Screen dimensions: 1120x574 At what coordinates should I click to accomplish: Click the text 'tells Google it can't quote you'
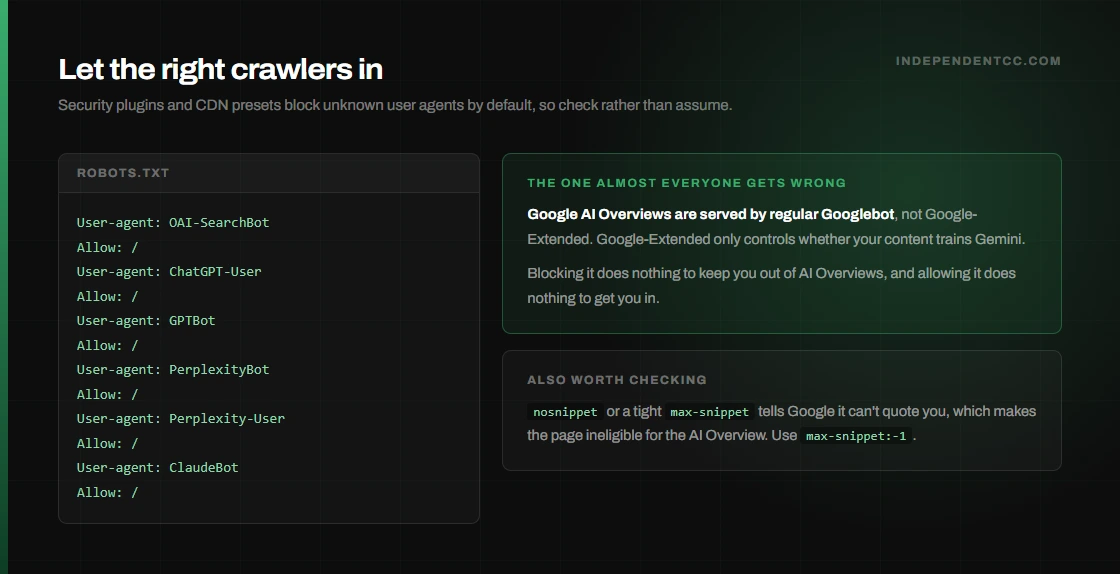(852, 411)
